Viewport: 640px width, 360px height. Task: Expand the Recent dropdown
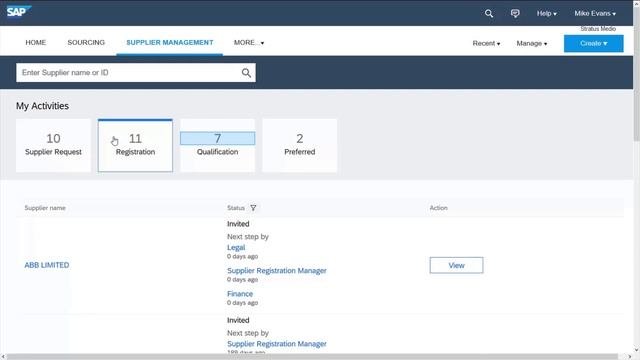(486, 43)
